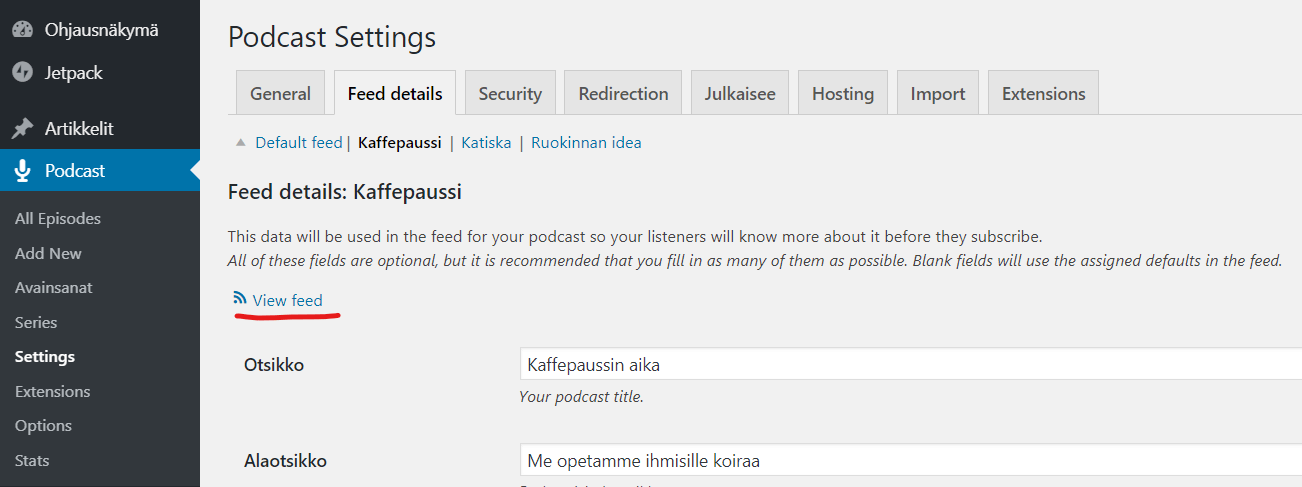Screen dimensions: 1302x487
Task: Select the Katiska feed link
Action: (x=485, y=143)
